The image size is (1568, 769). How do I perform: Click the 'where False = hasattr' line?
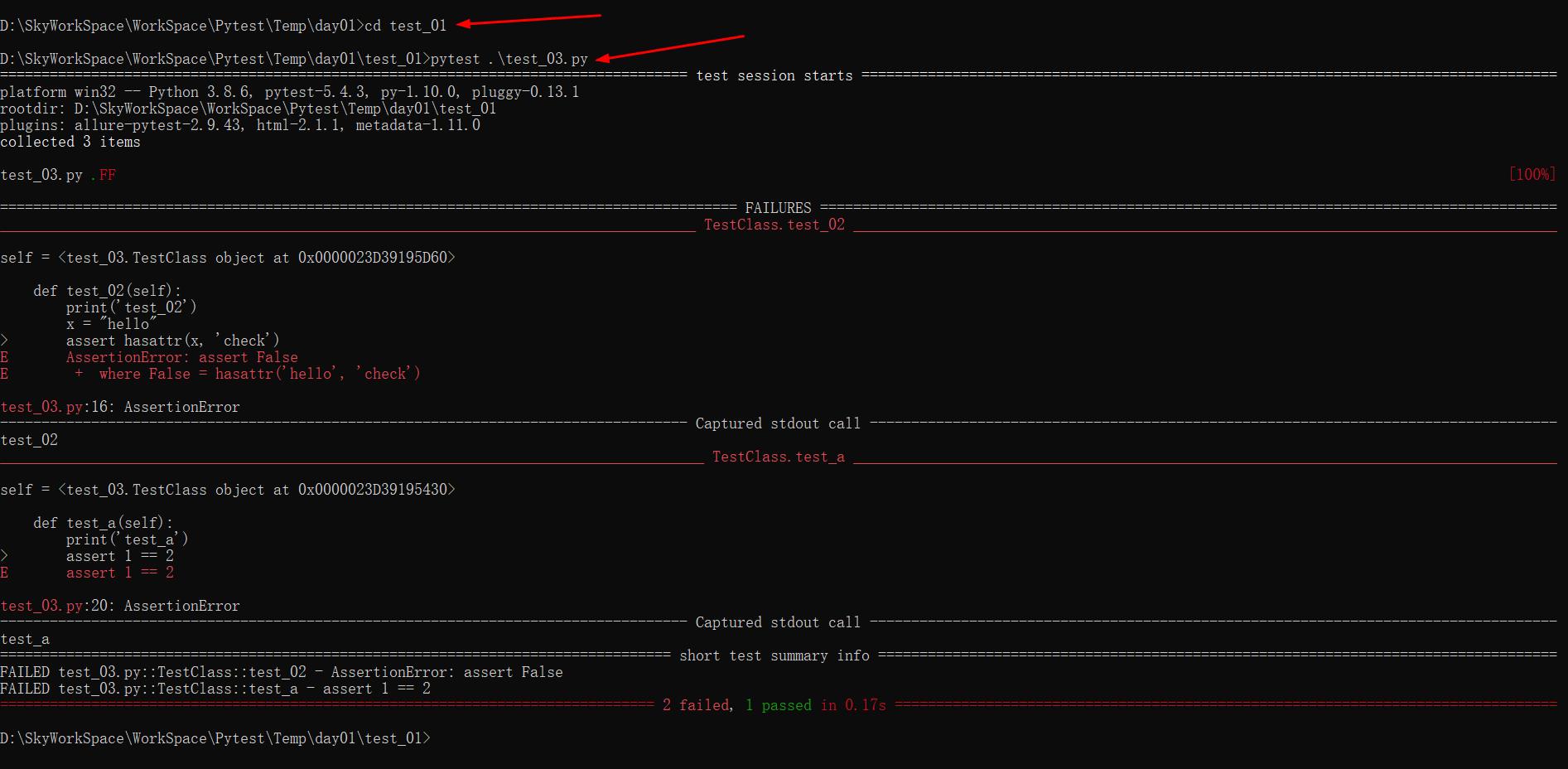click(x=248, y=374)
